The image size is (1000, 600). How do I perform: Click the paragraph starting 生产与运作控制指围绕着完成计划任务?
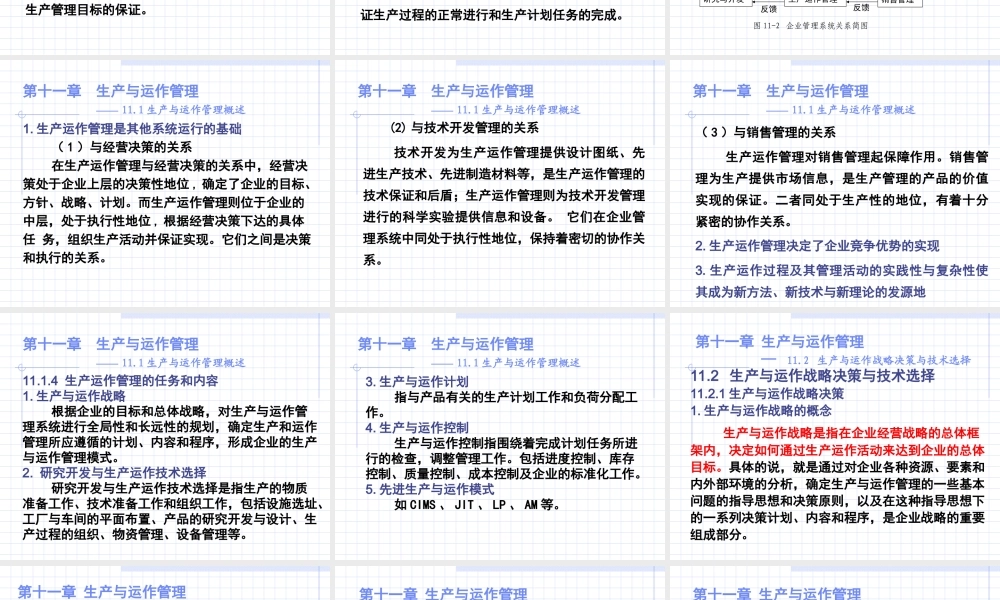click(x=504, y=458)
